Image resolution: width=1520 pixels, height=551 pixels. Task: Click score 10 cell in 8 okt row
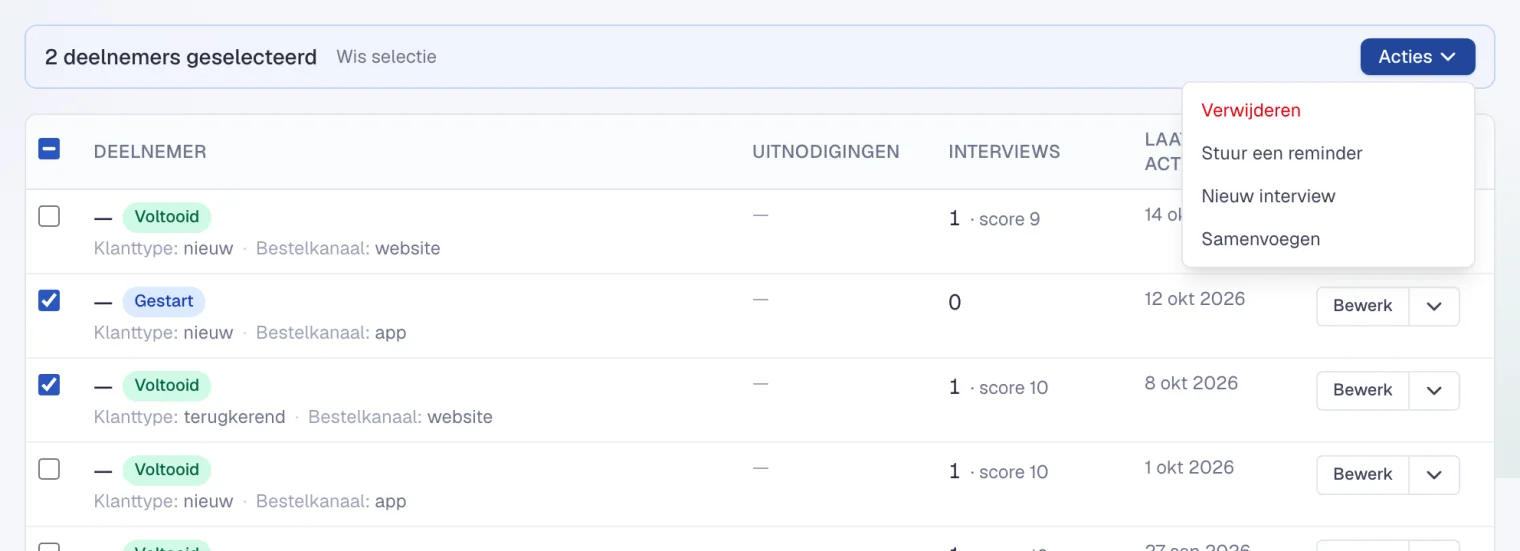[998, 387]
